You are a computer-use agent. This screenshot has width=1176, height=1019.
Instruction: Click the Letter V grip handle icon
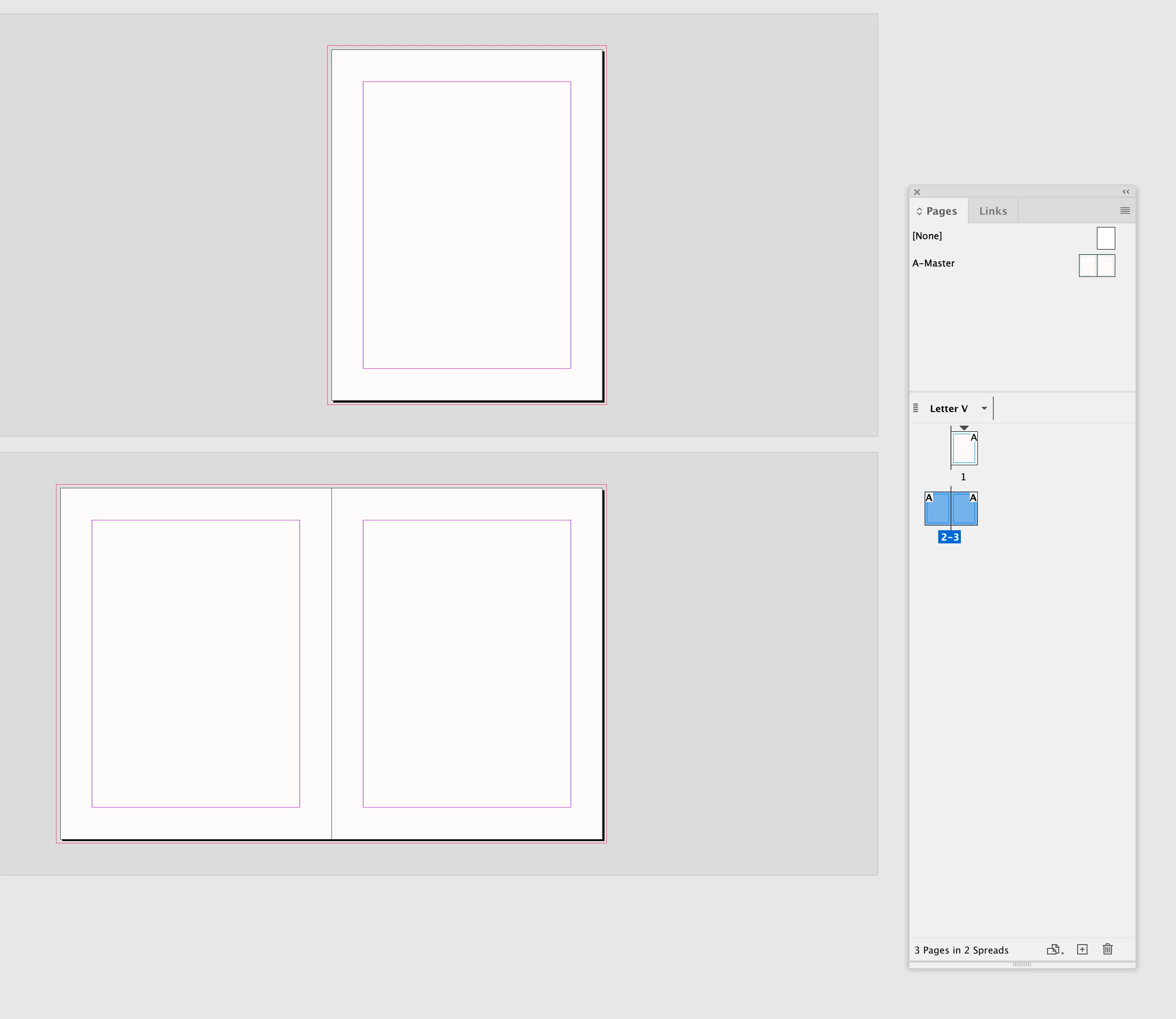pos(916,408)
